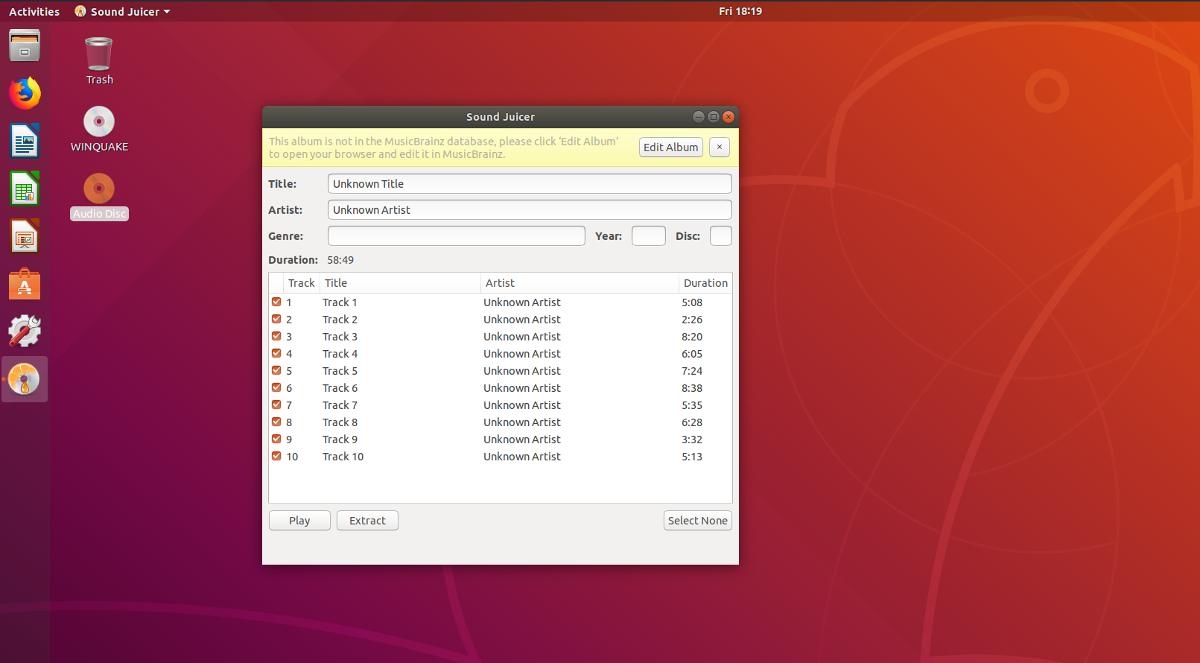This screenshot has width=1200, height=663.
Task: Open the Sound Juicer app icon in dock
Action: pyautogui.click(x=24, y=378)
